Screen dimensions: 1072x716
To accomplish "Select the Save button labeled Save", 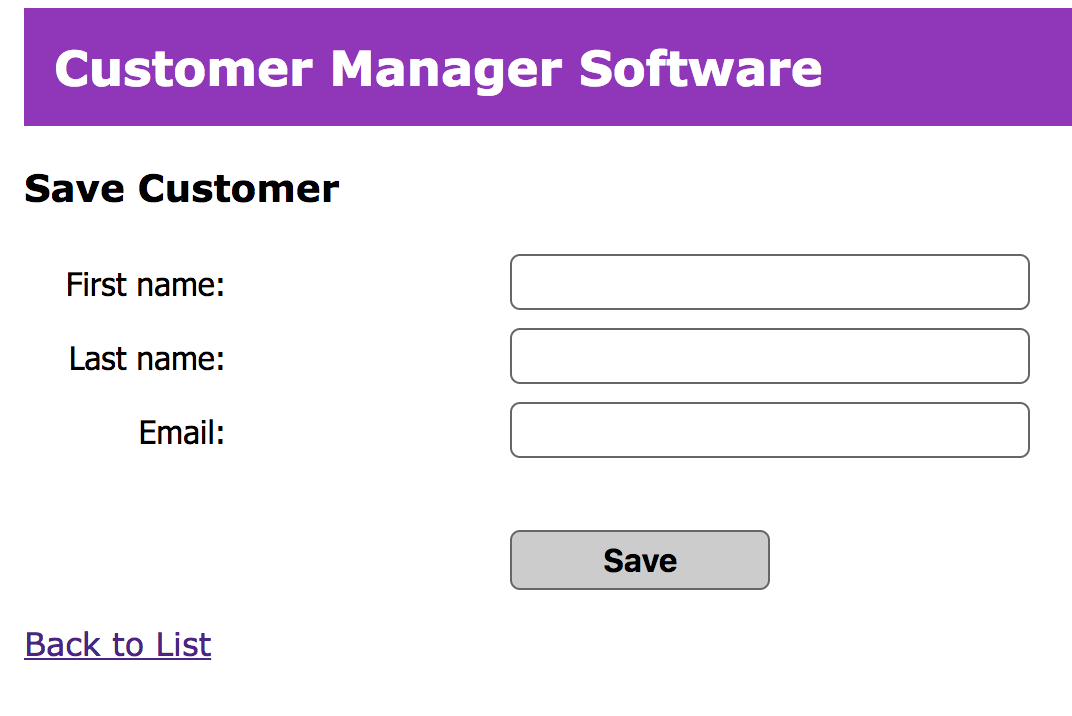I will pos(639,560).
